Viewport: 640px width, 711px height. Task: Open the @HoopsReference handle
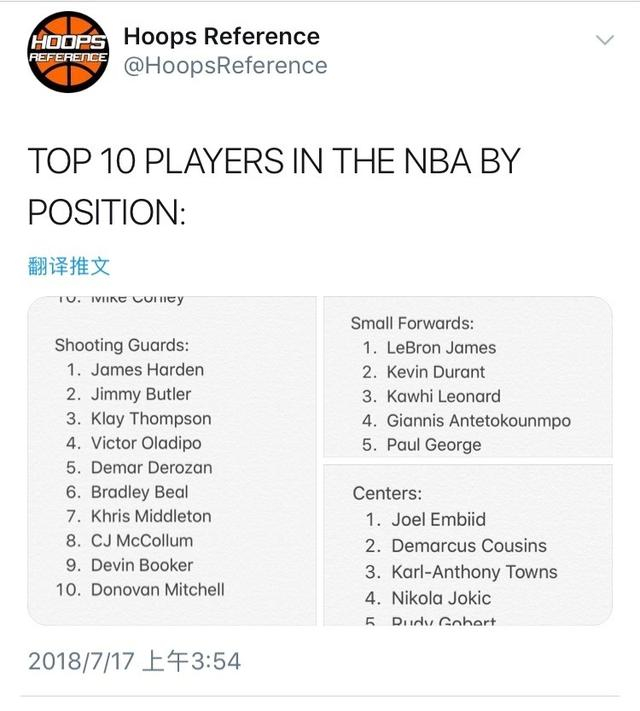coord(225,66)
